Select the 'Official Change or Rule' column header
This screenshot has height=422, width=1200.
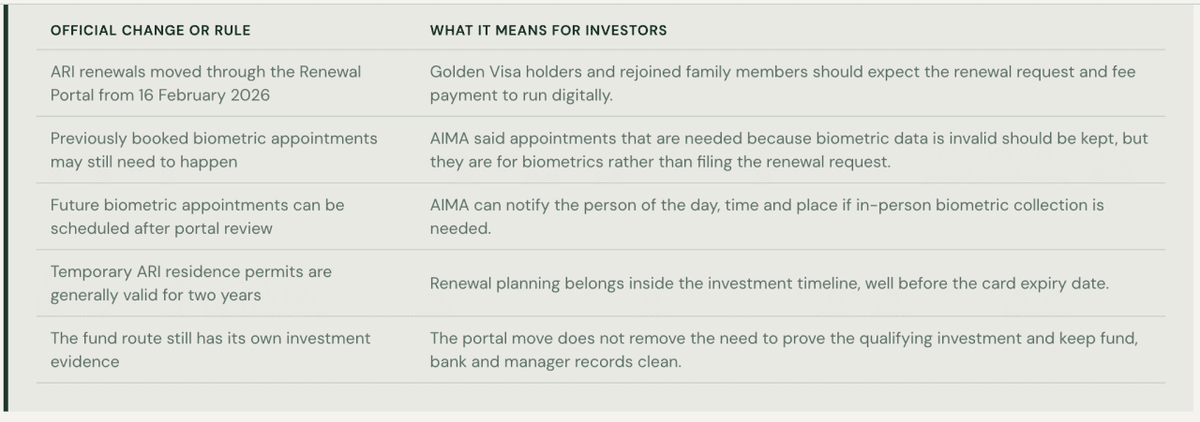pos(150,30)
